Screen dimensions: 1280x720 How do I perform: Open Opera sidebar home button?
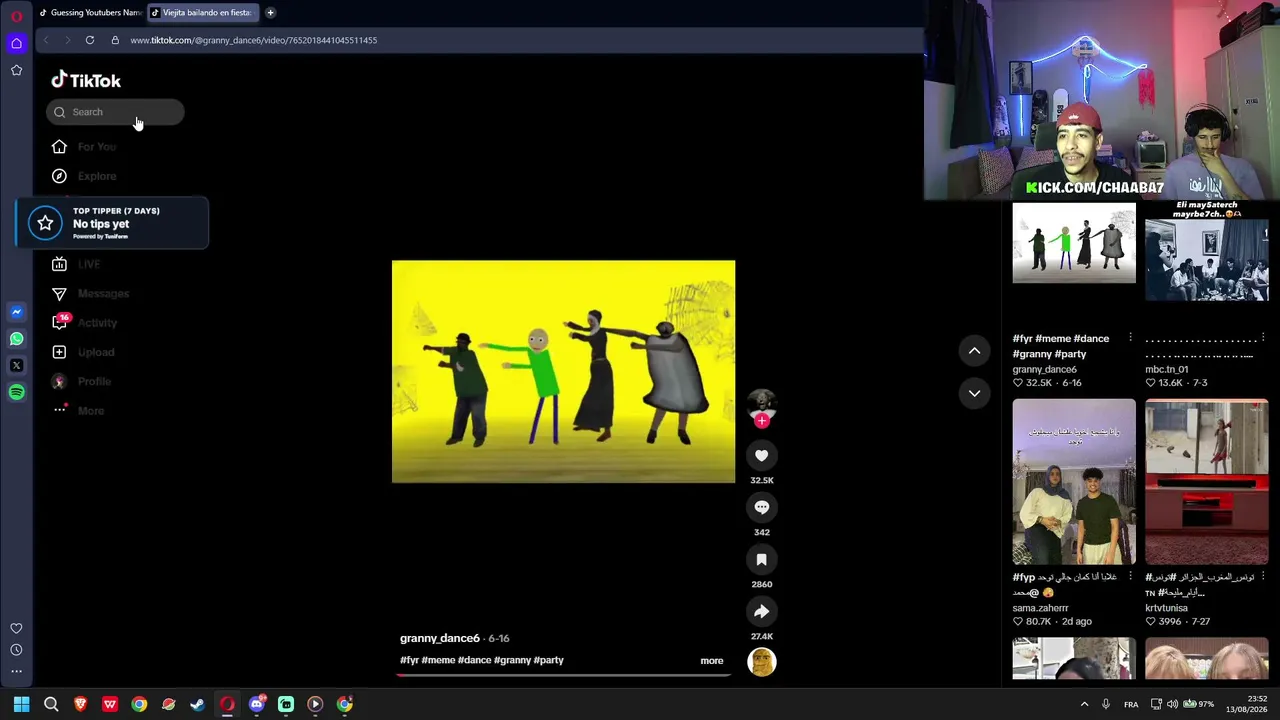[x=16, y=43]
